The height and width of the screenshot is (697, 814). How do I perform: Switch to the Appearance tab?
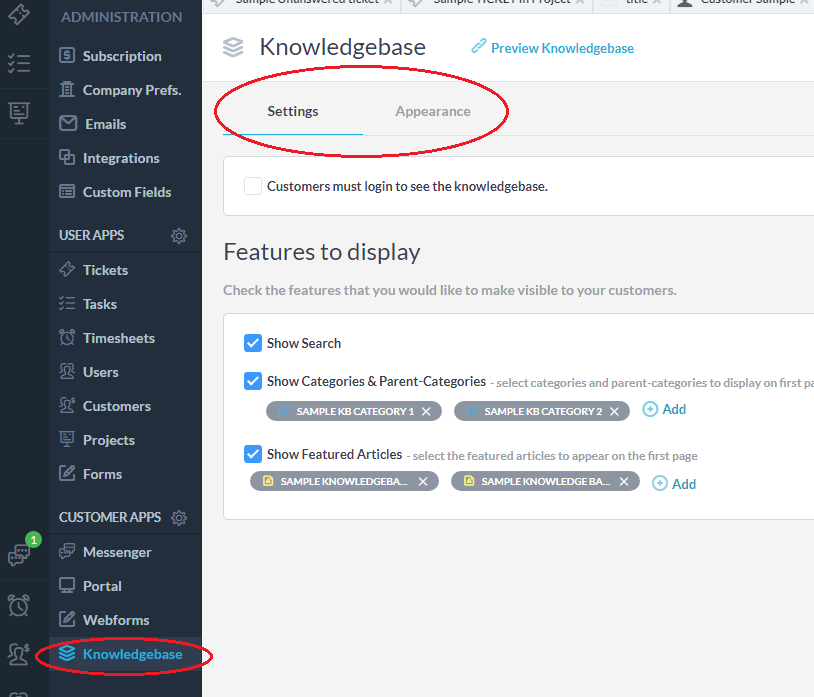click(x=432, y=111)
